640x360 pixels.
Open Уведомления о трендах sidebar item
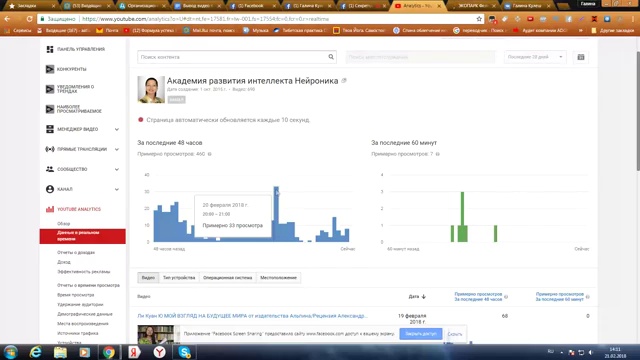[x=75, y=89]
